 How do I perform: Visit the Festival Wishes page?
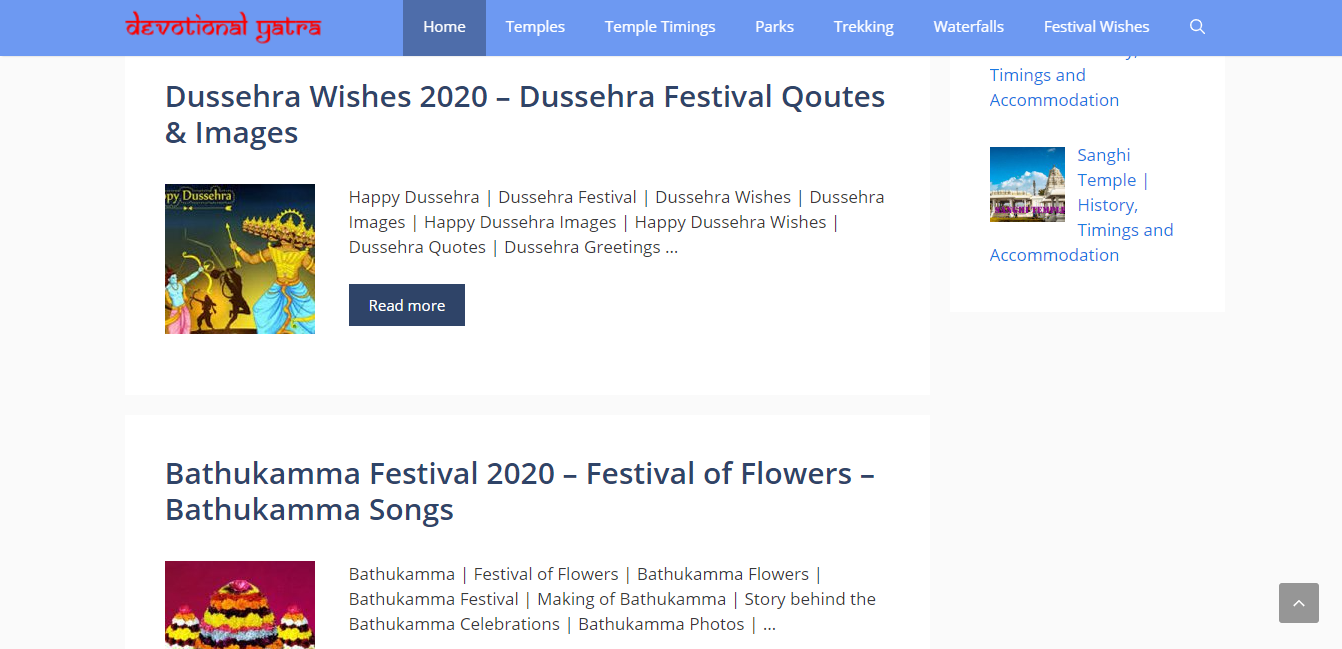tap(1096, 27)
